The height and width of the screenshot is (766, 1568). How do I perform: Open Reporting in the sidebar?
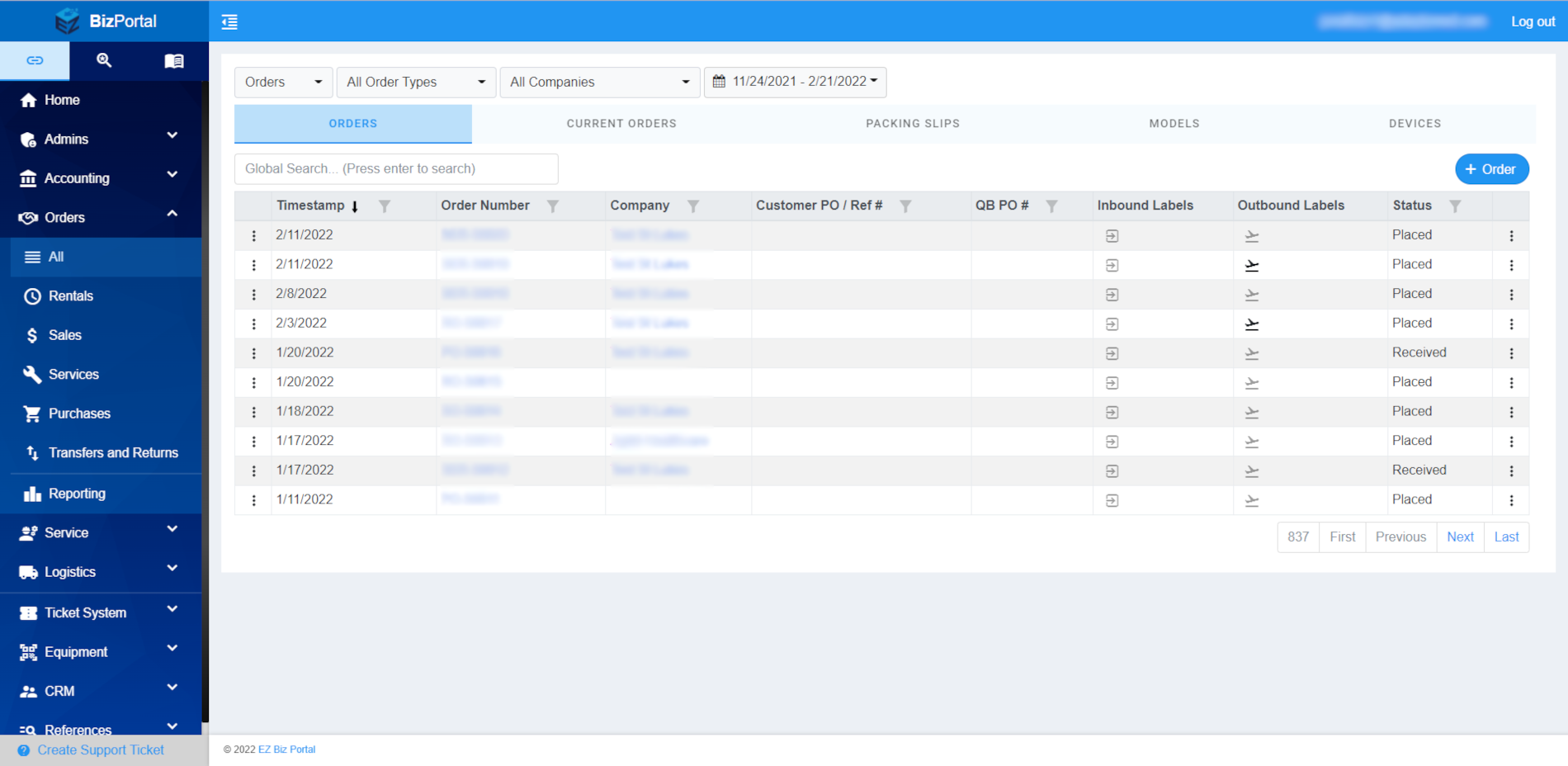[x=106, y=494]
